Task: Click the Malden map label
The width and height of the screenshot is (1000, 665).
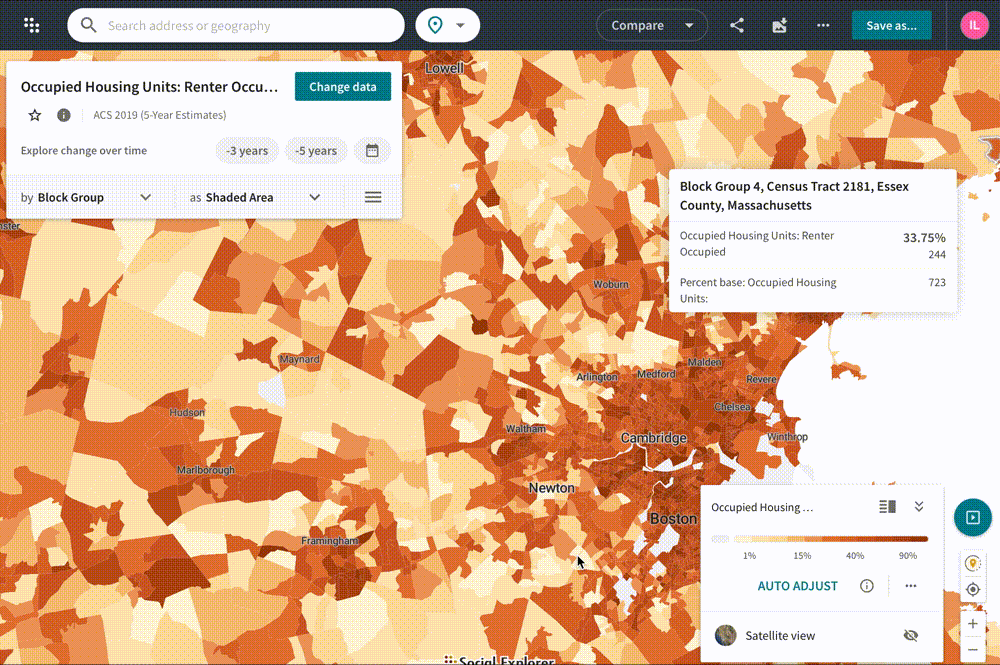Action: pyautogui.click(x=705, y=362)
